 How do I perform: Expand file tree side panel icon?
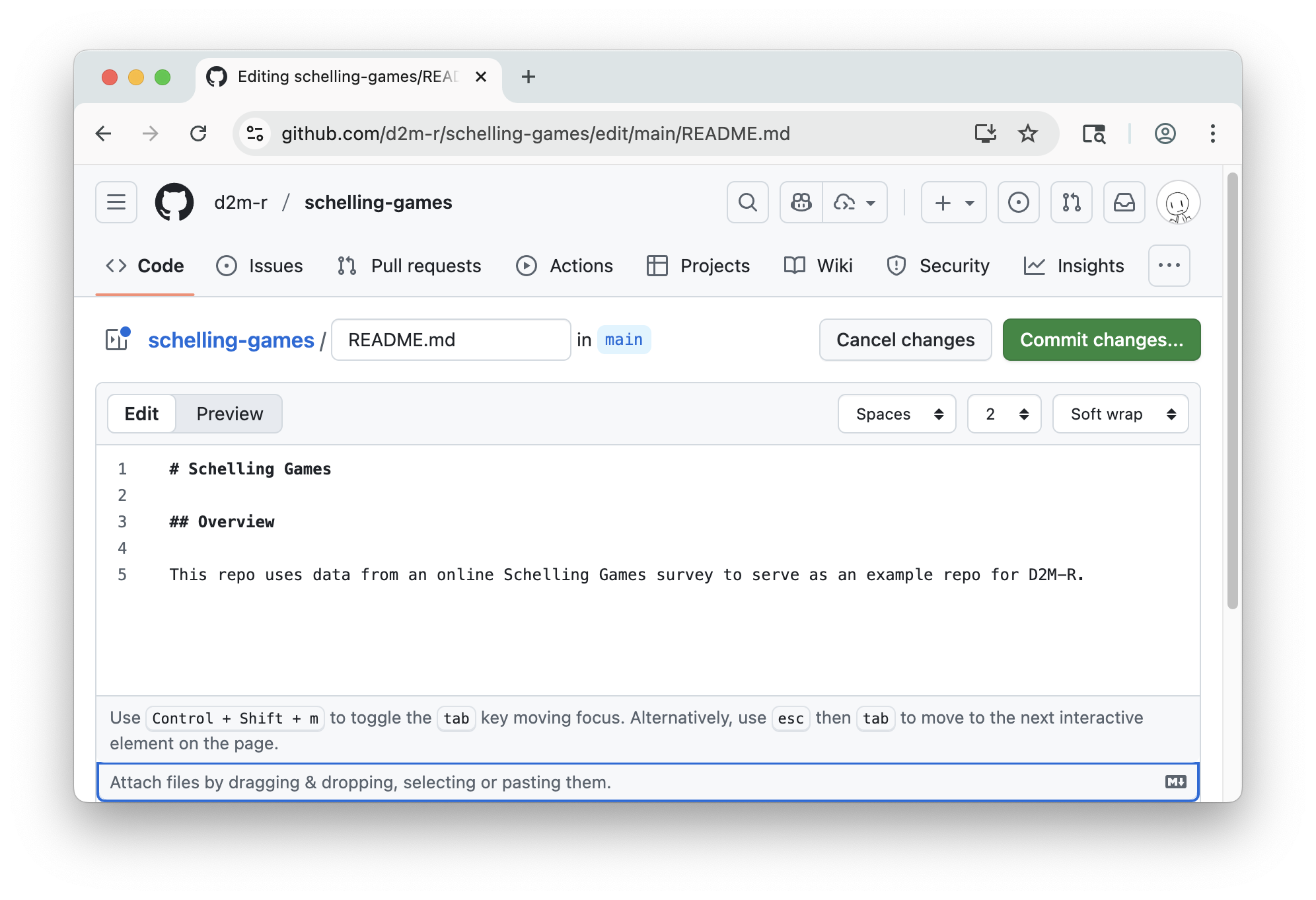(117, 340)
